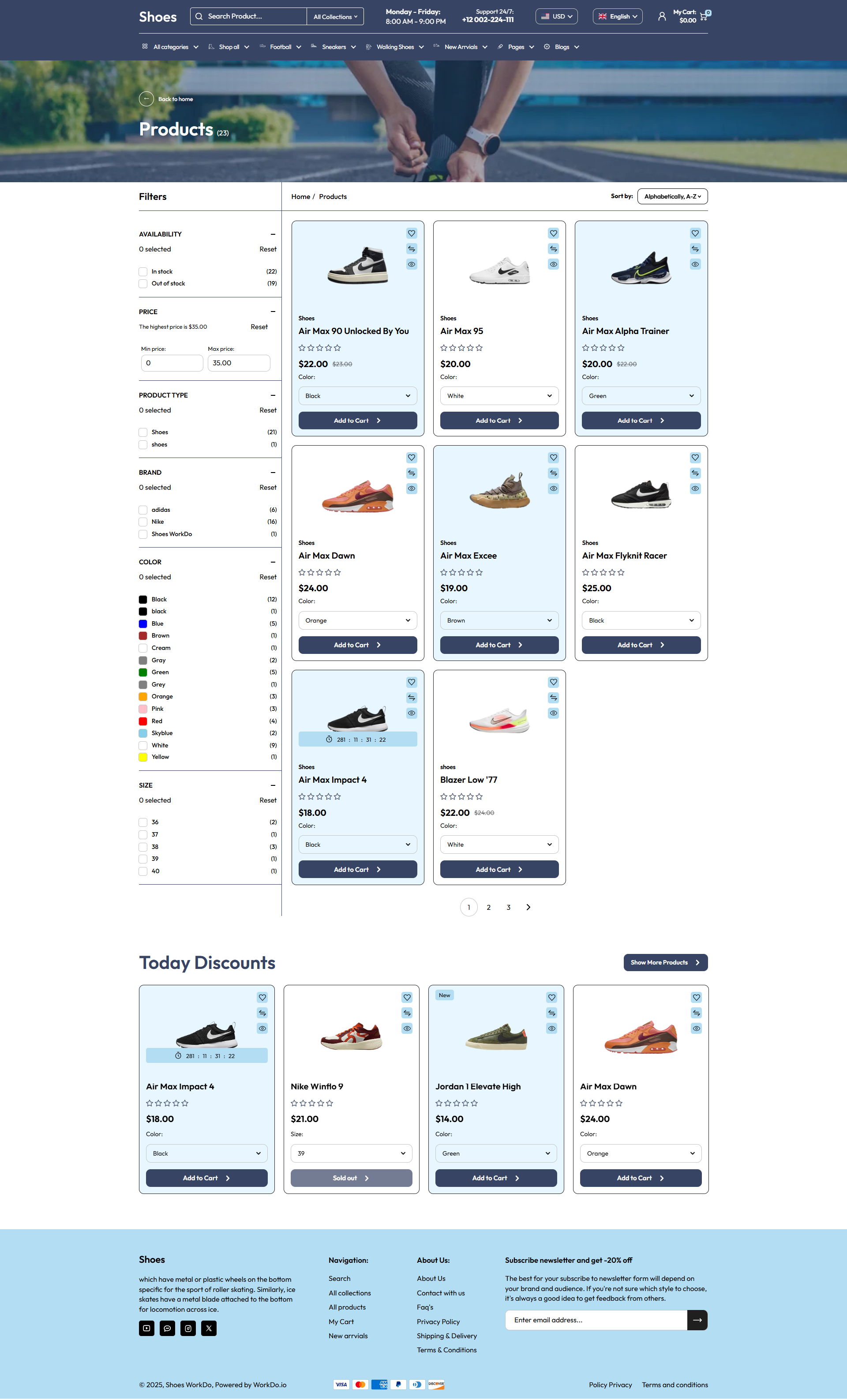847x1400 pixels.
Task: Click the Instagram icon in the footer
Action: [187, 1328]
